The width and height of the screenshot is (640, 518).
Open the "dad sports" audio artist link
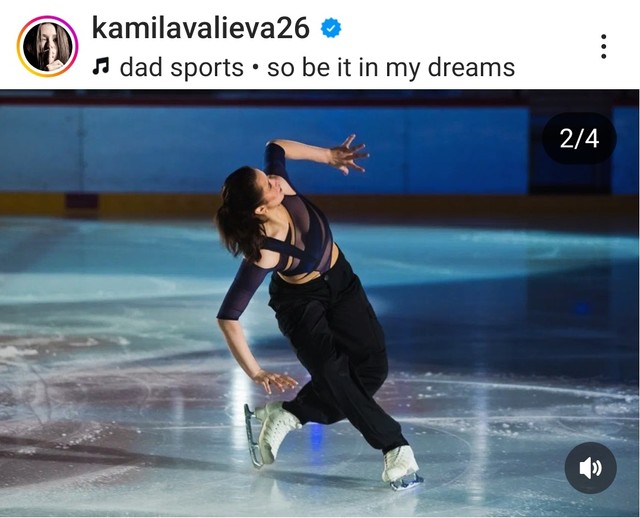[x=182, y=68]
